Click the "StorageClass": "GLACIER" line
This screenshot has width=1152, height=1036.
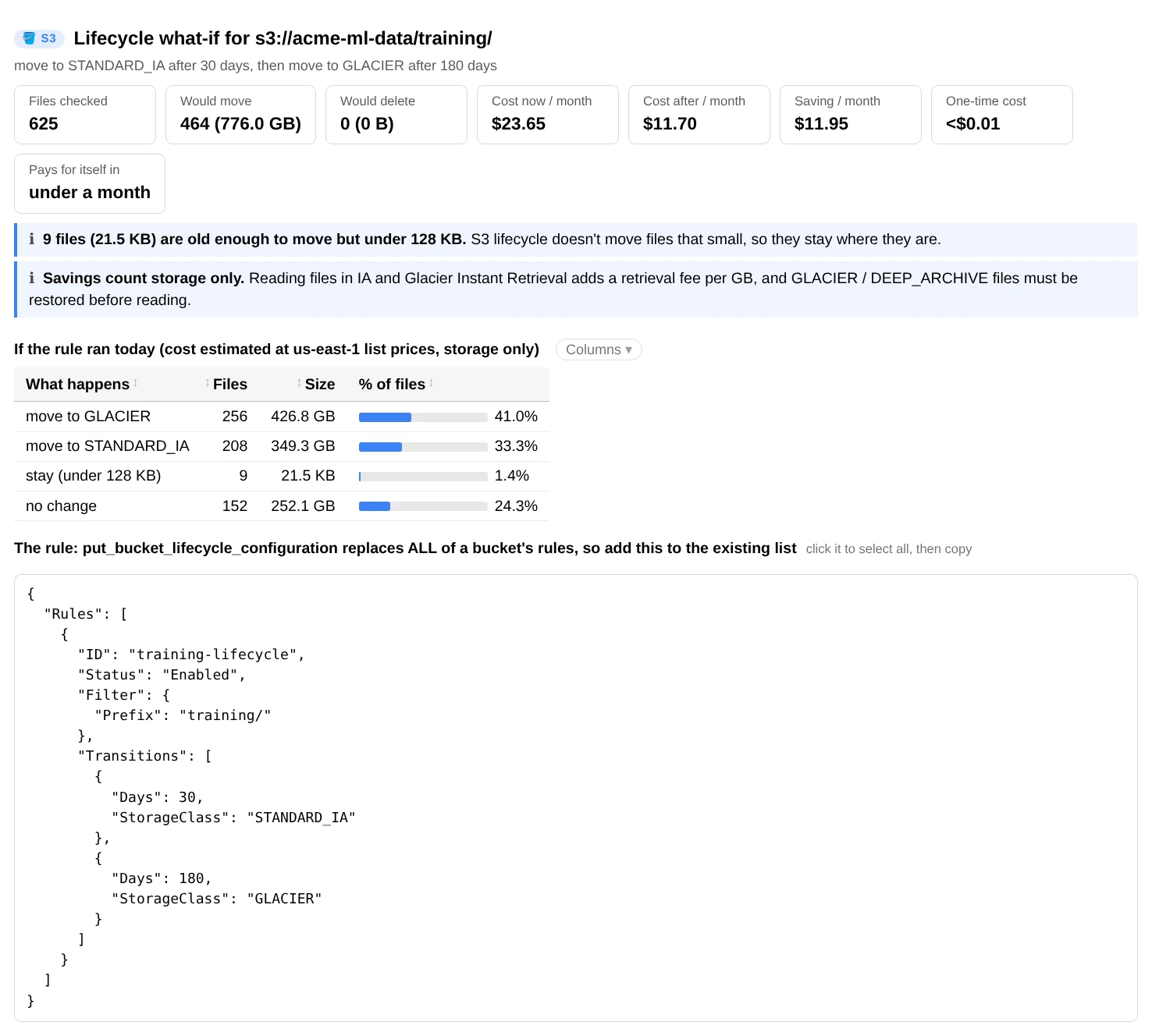point(216,899)
